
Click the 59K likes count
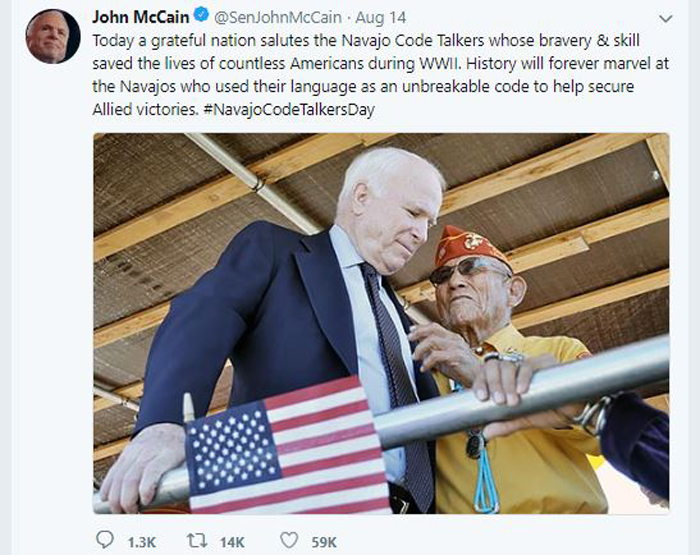324,542
